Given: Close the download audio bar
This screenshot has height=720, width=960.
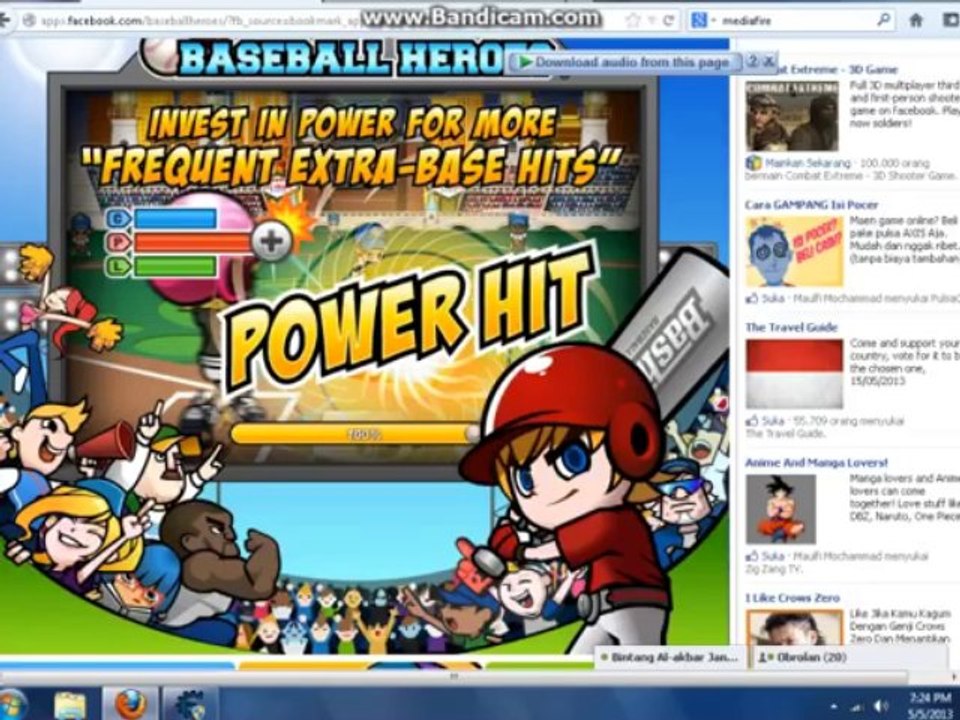Looking at the screenshot, I should (x=769, y=61).
